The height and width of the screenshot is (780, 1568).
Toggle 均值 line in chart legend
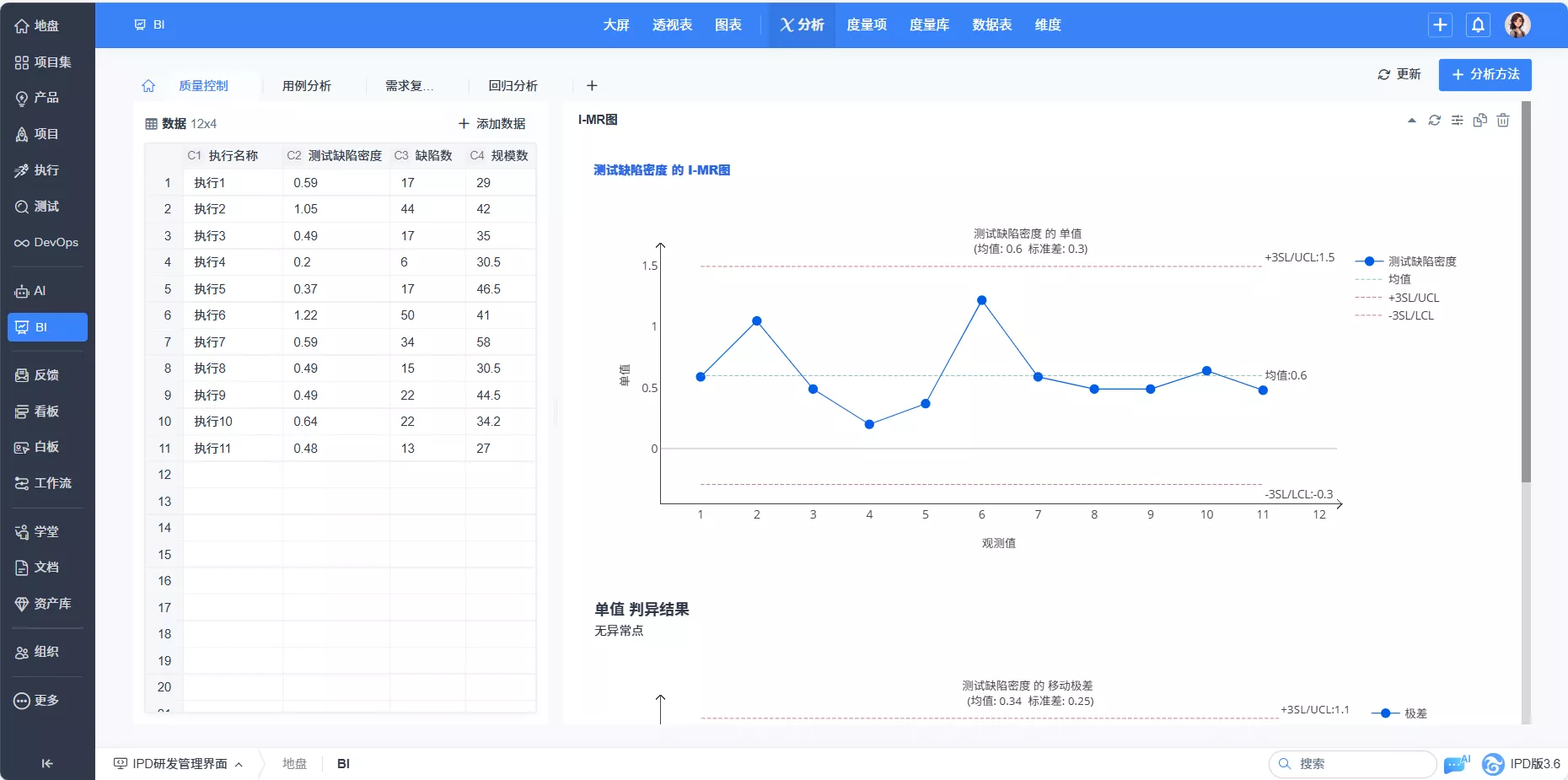pos(1383,279)
